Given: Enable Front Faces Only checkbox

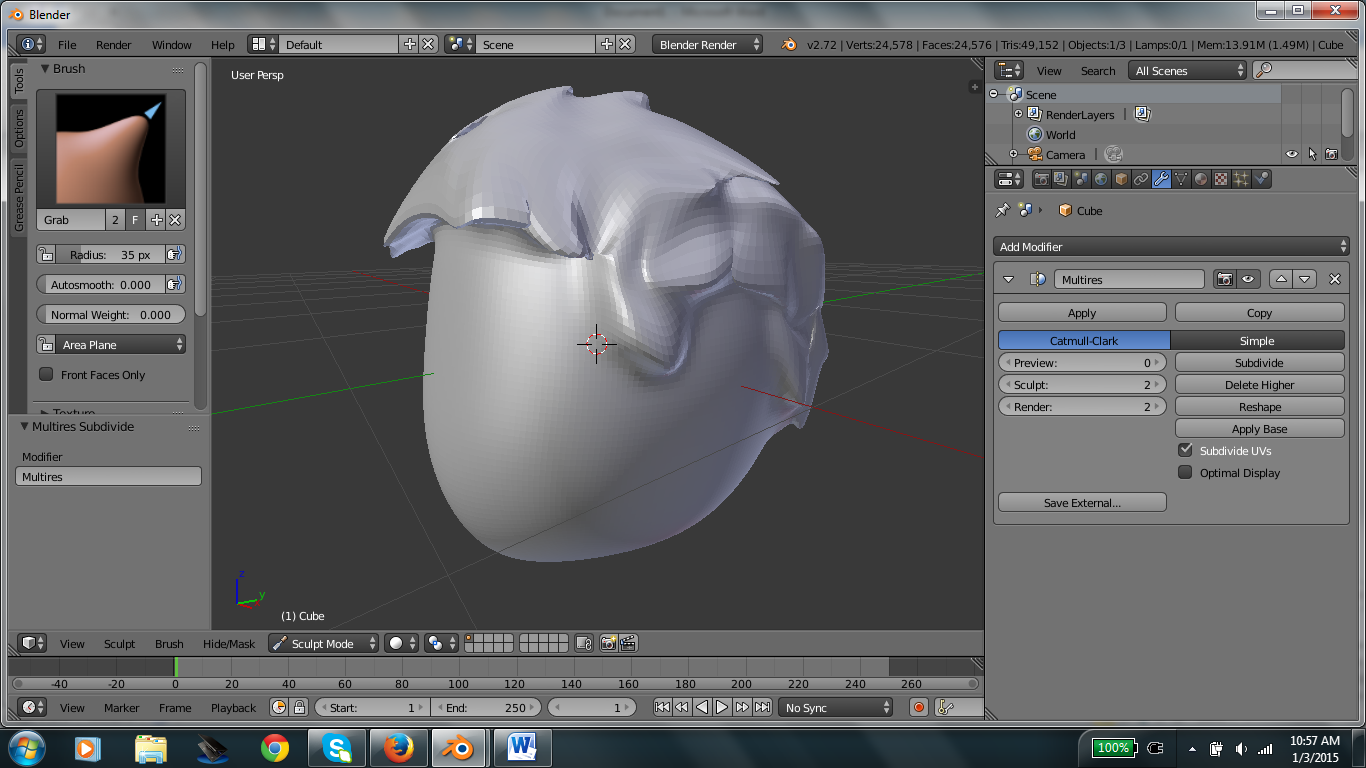Looking at the screenshot, I should (x=46, y=375).
